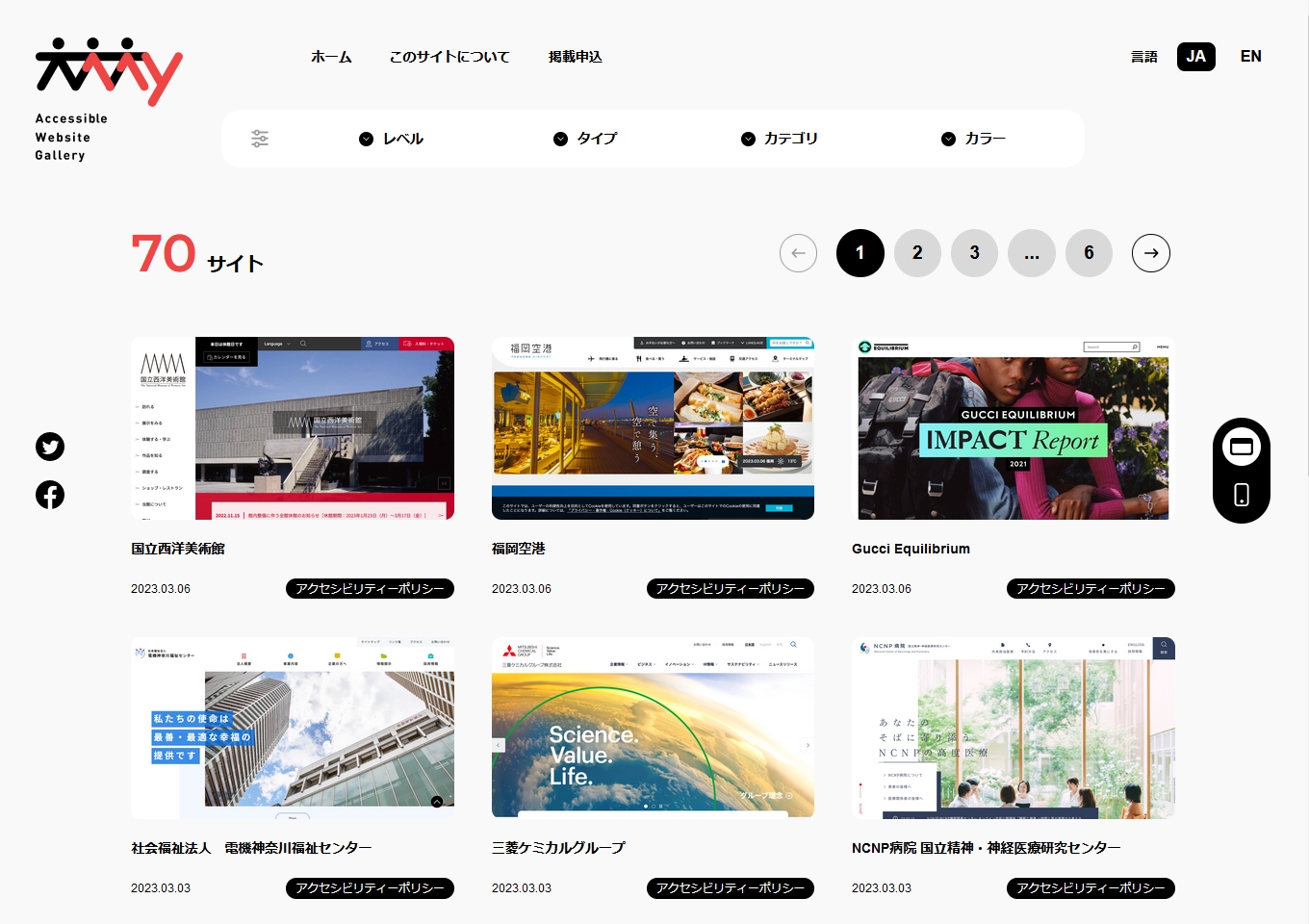Switch language to JA

[1195, 57]
